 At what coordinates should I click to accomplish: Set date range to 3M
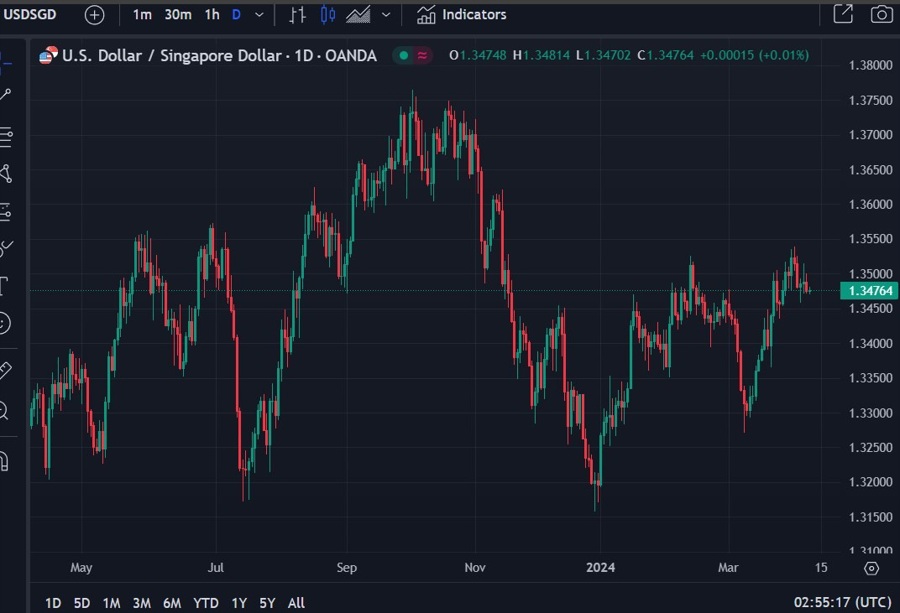pyautogui.click(x=142, y=603)
